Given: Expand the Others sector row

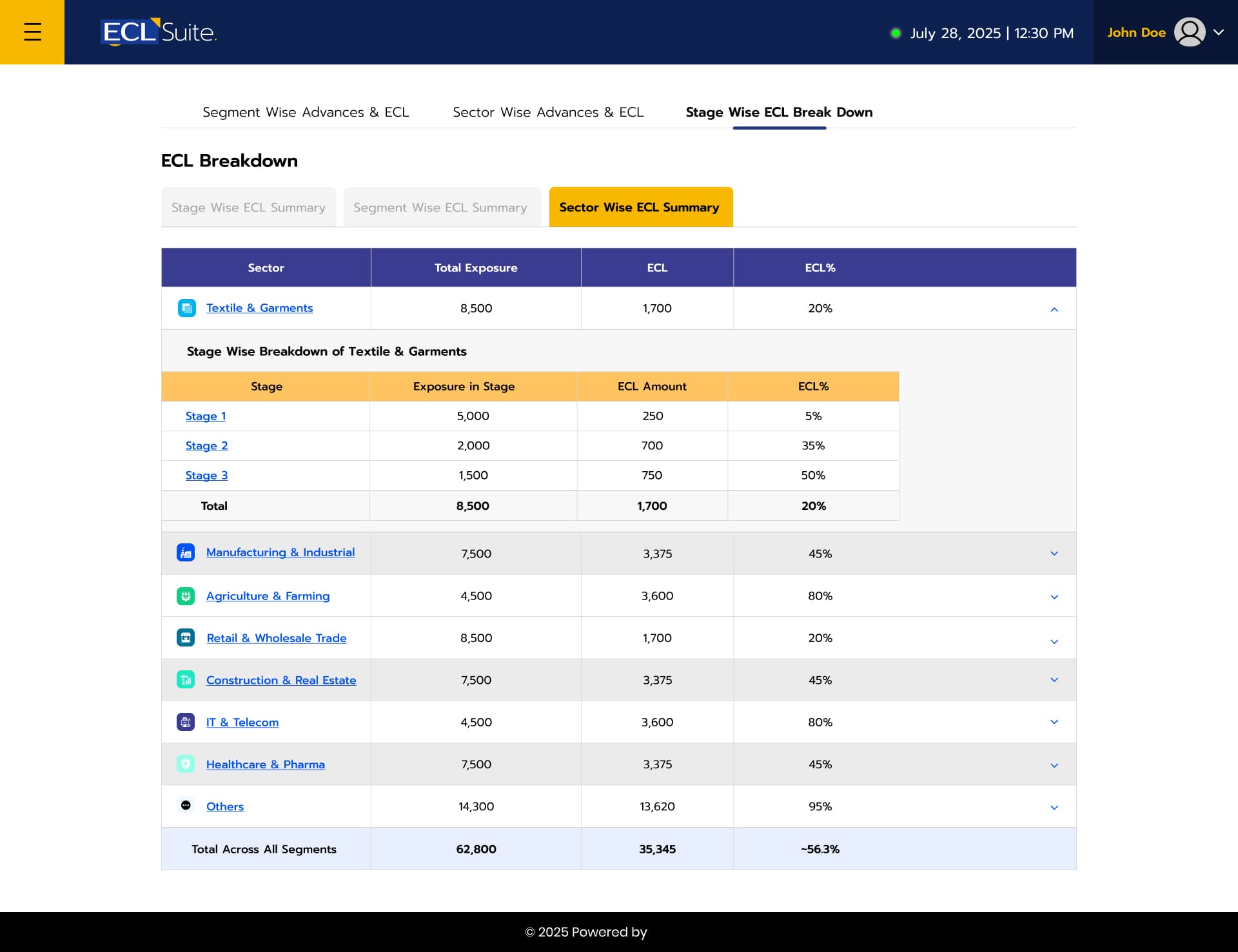Looking at the screenshot, I should pyautogui.click(x=1054, y=808).
